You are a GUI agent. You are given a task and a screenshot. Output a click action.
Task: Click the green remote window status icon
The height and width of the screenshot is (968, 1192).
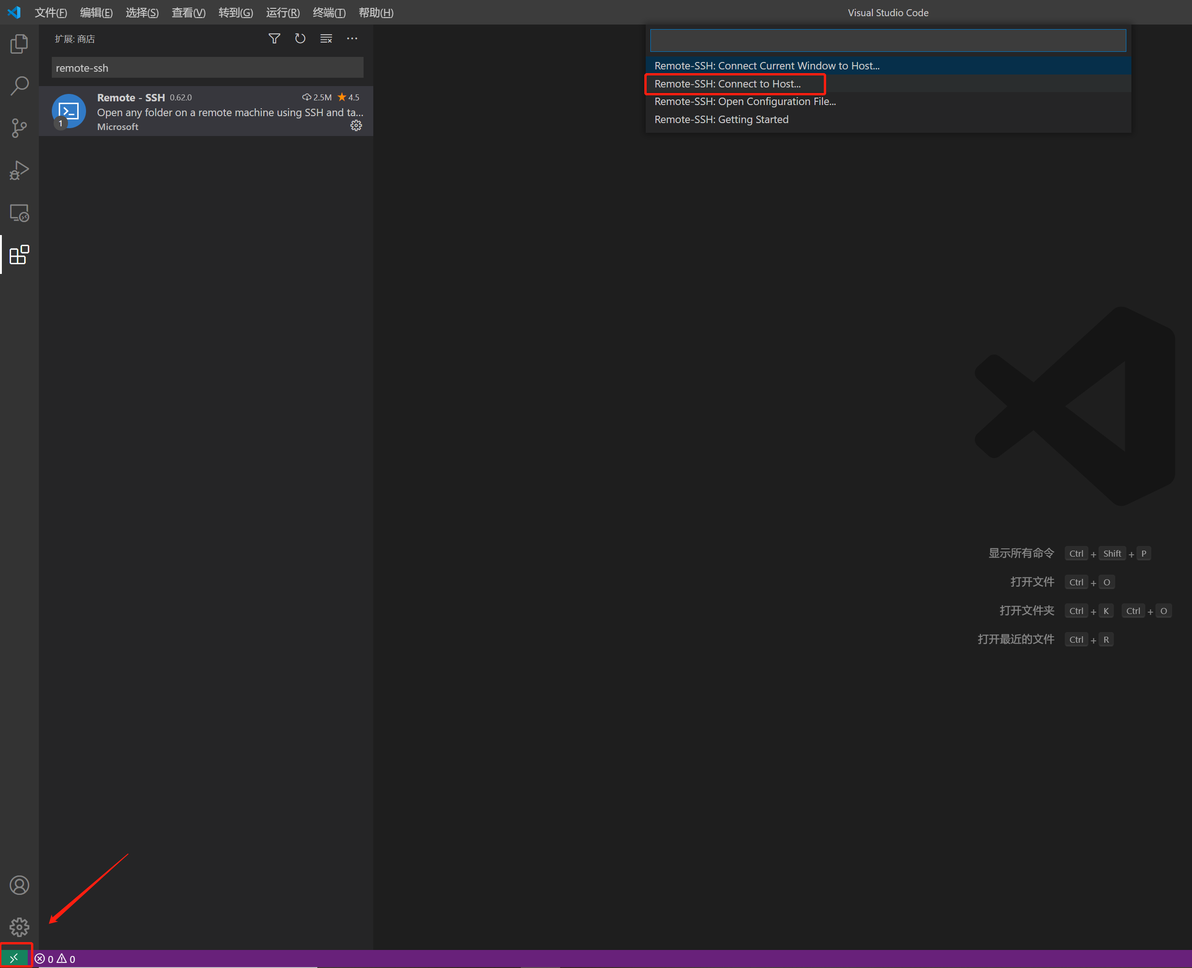14,958
